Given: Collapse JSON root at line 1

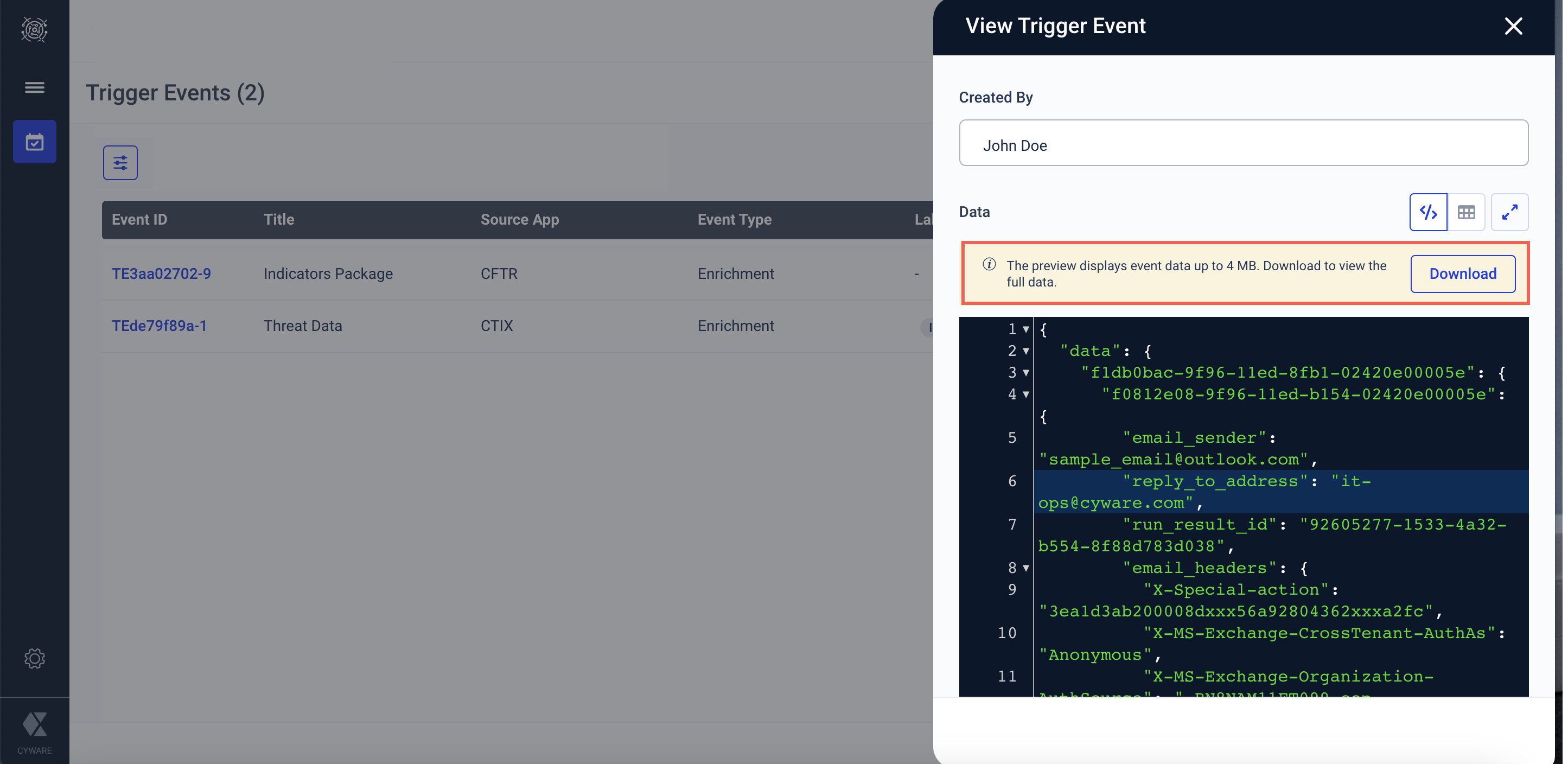Looking at the screenshot, I should (x=1025, y=329).
